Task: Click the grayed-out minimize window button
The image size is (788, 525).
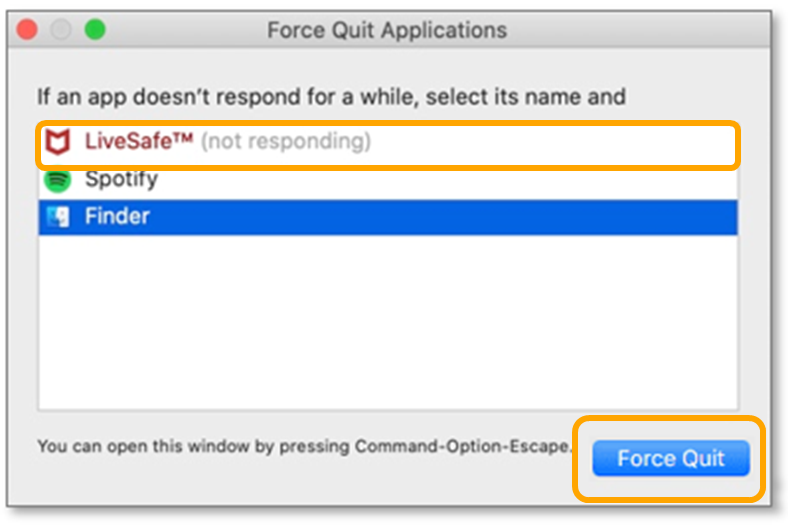Action: tap(62, 30)
